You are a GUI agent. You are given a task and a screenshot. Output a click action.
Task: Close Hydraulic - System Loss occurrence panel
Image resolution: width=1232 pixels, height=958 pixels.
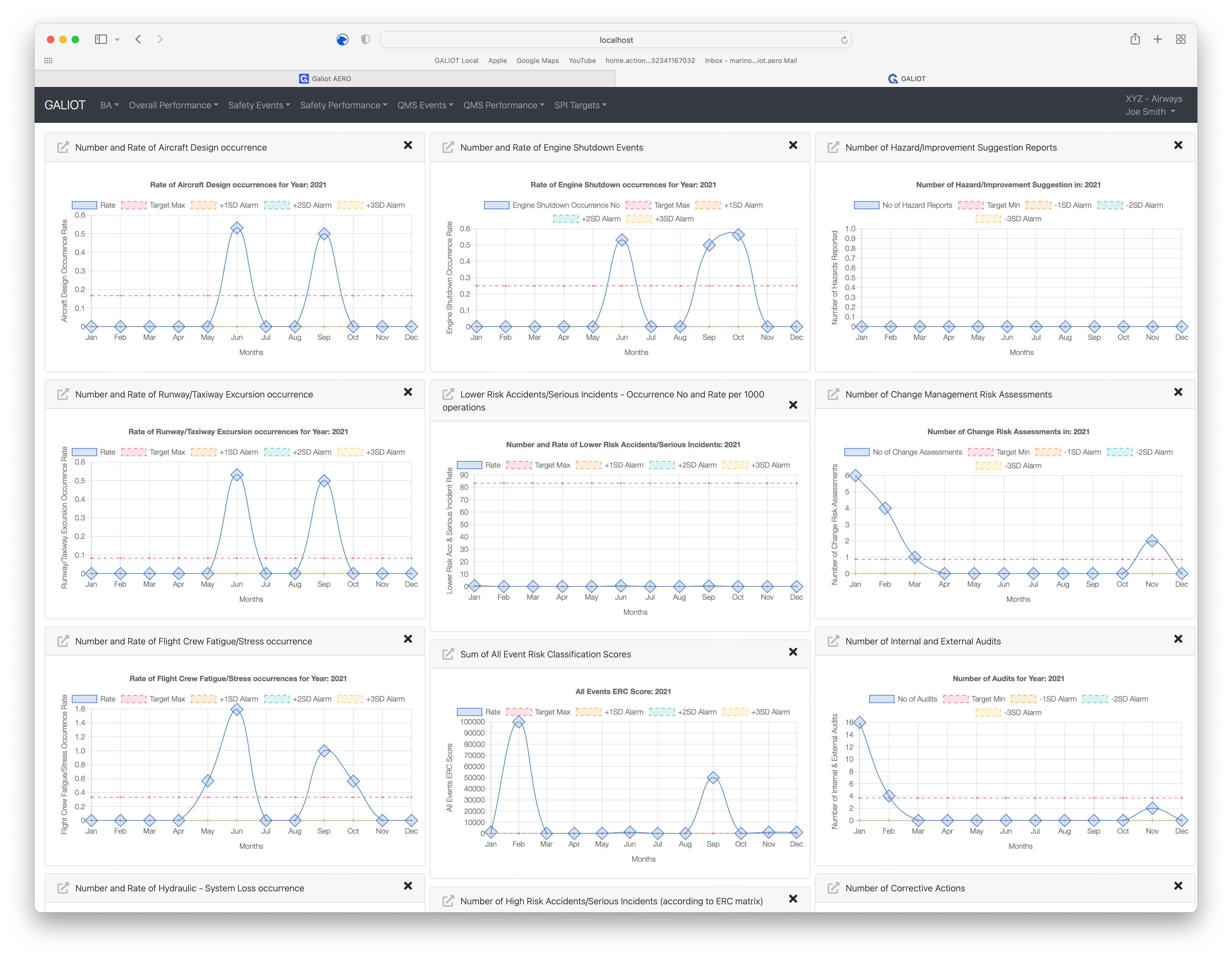[x=408, y=886]
